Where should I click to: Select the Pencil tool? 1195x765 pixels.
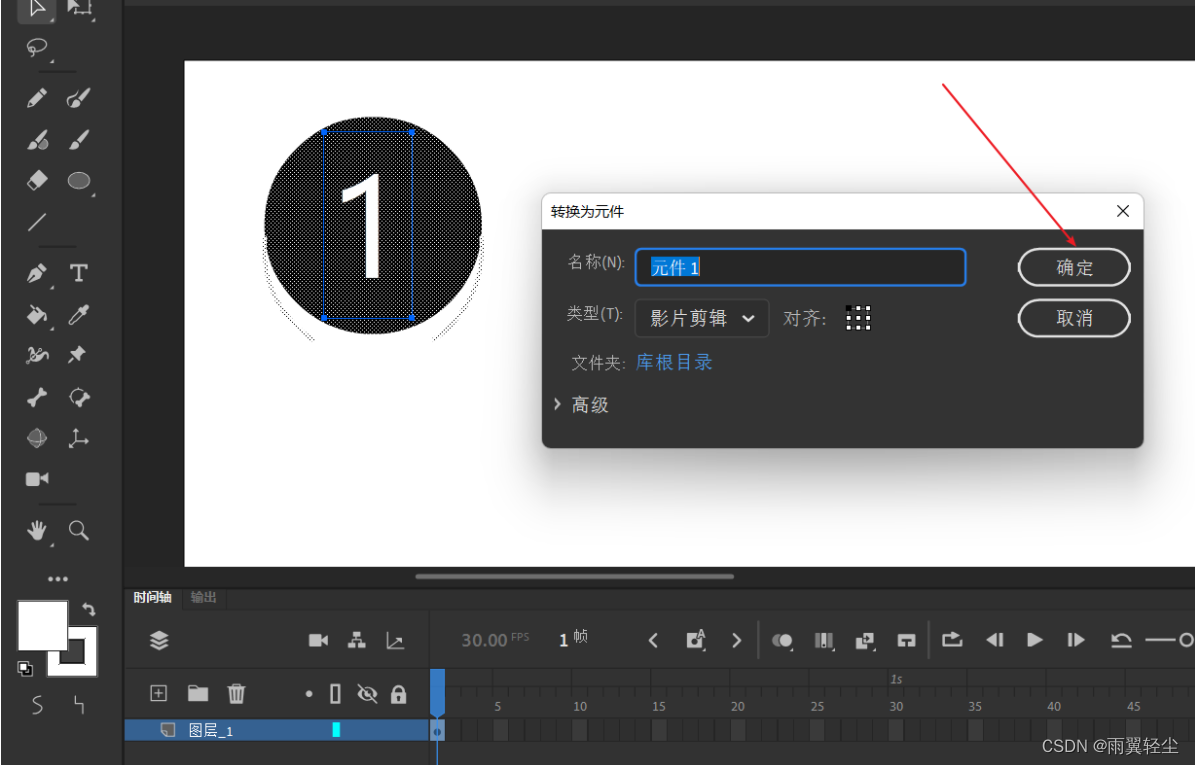37,98
